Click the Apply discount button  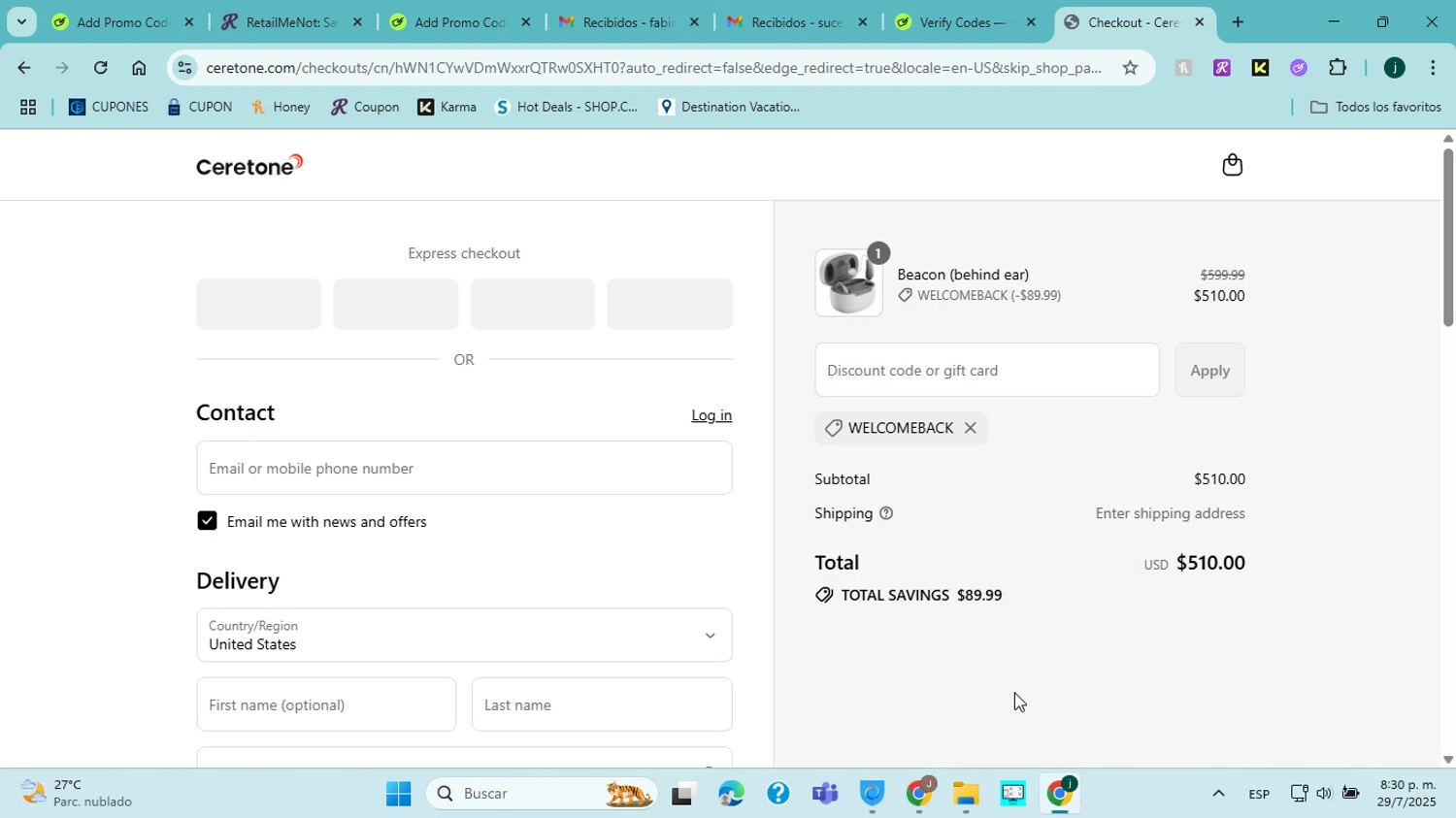1209,370
